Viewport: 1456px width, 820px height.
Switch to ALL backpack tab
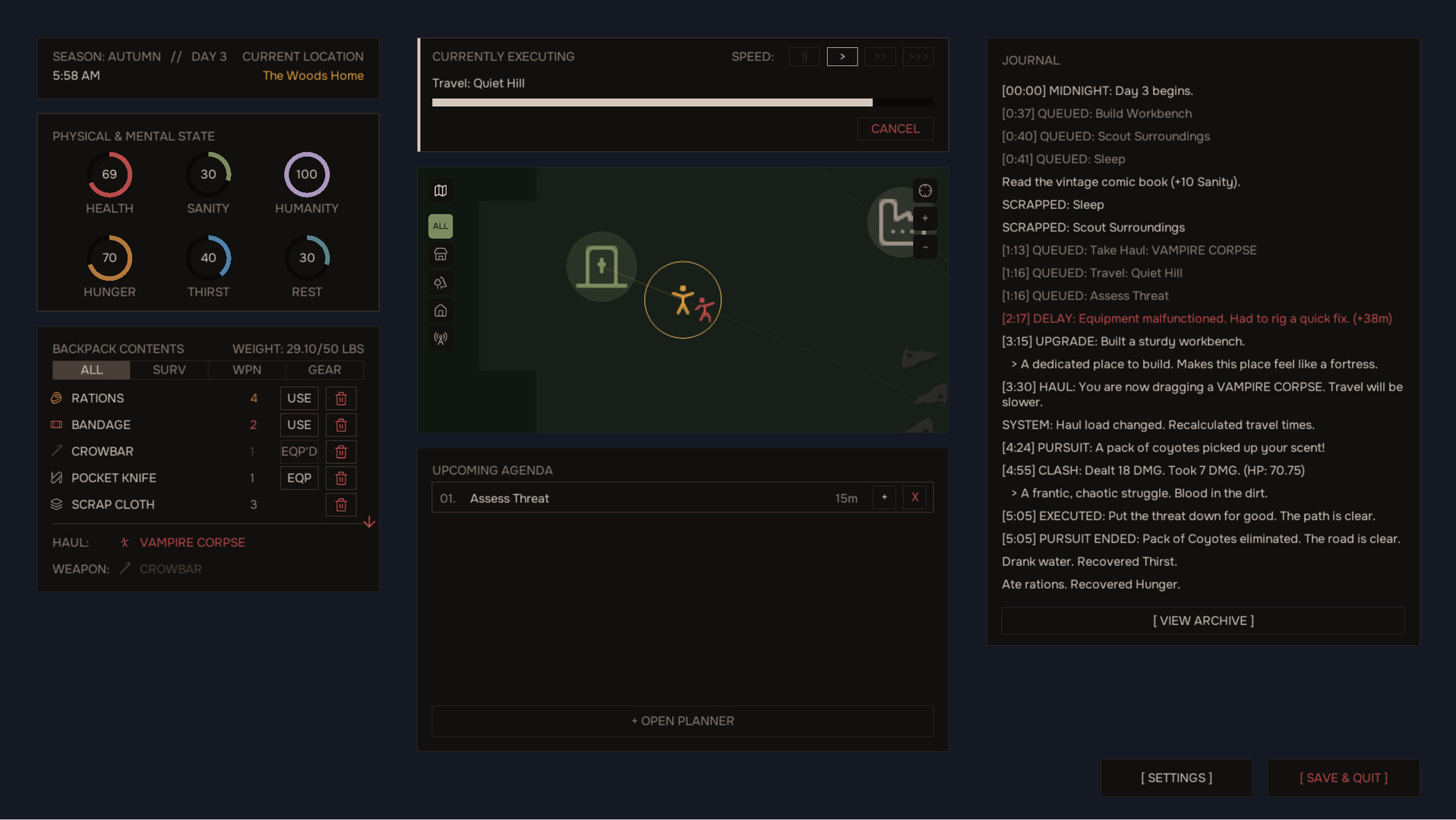click(x=91, y=370)
